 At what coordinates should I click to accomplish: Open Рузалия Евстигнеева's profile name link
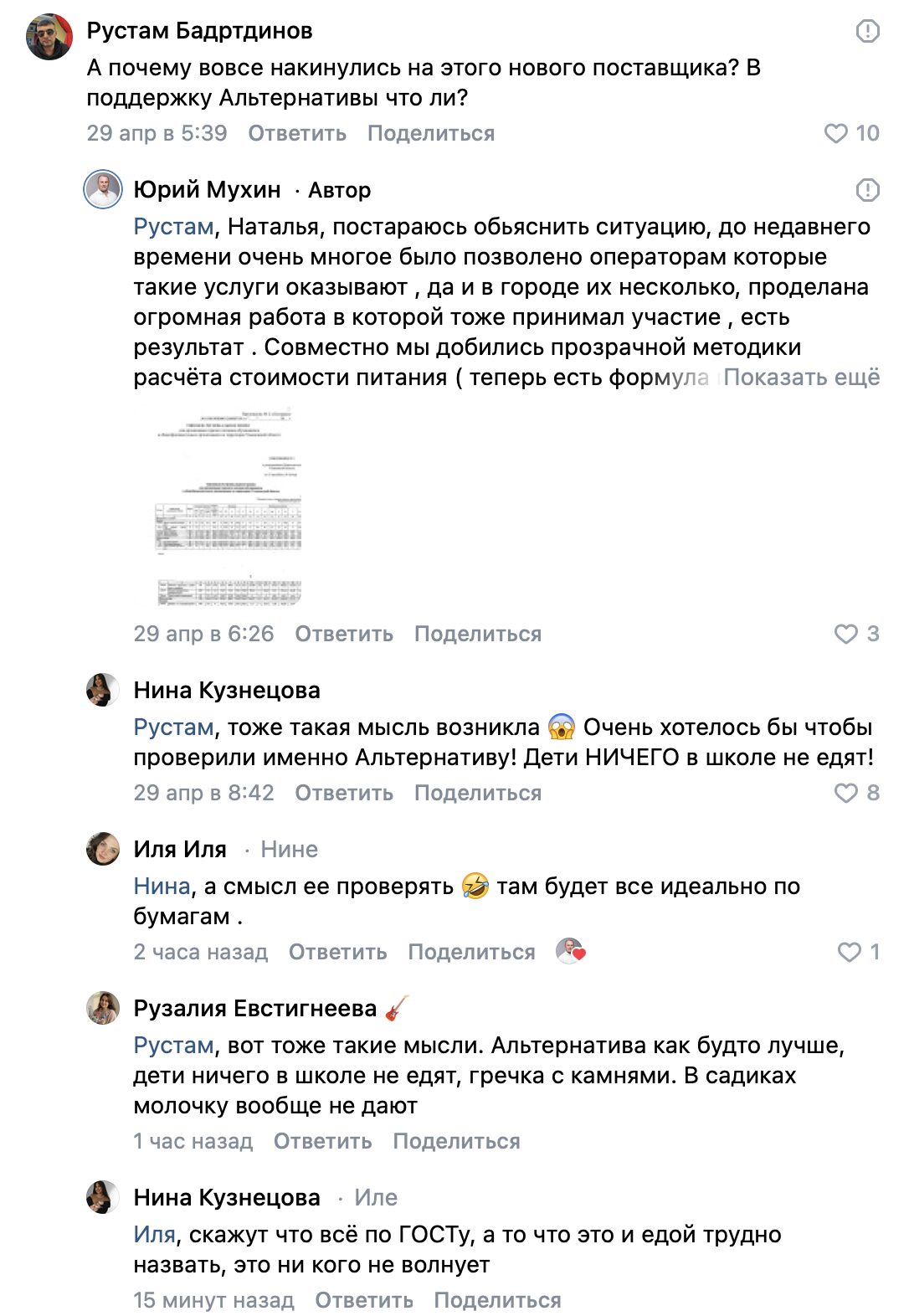[x=255, y=1009]
